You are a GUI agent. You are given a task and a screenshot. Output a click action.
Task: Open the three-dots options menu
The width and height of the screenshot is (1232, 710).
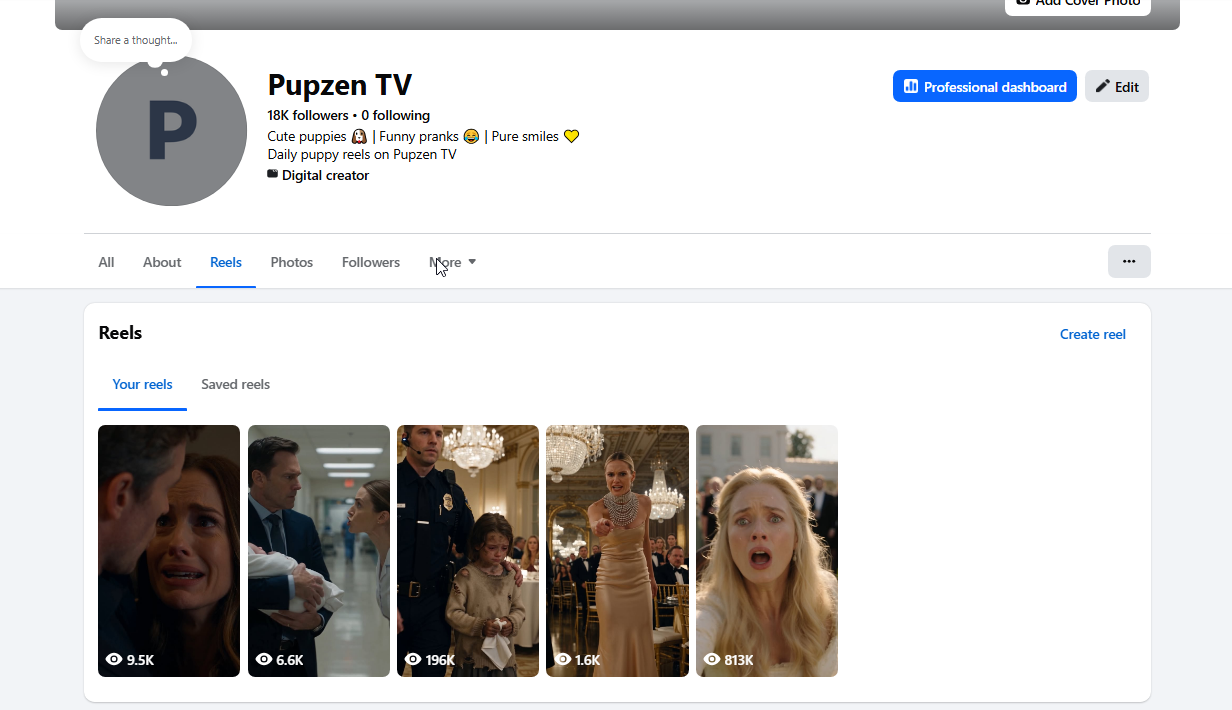coord(1129,261)
